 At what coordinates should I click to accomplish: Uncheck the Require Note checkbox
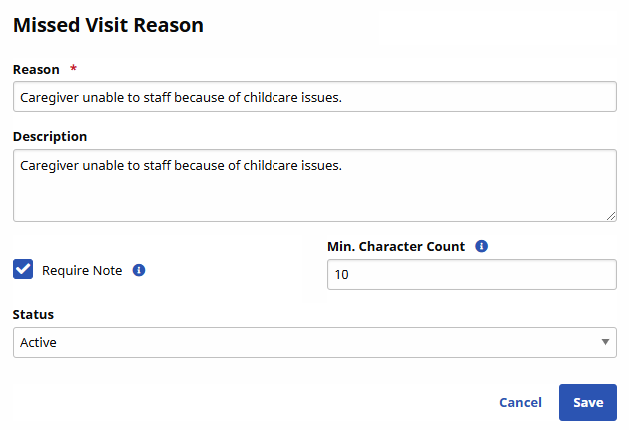point(23,270)
